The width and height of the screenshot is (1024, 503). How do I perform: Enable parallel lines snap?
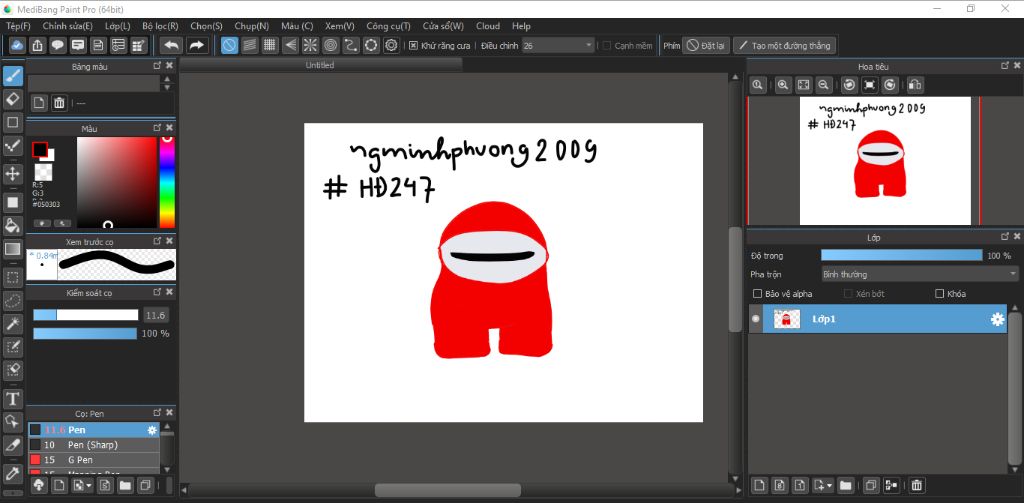249,45
